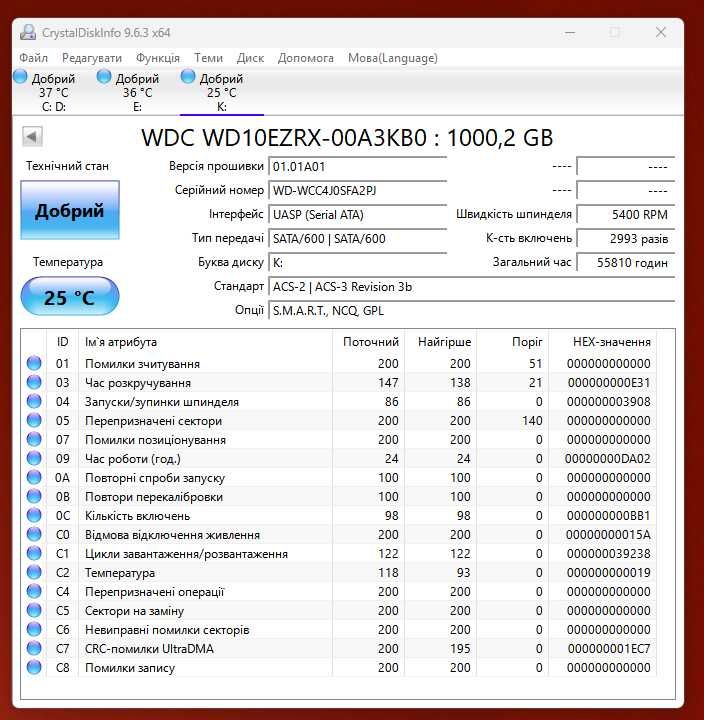Click the firmware field 01.01A01
The width and height of the screenshot is (704, 720).
pos(357,166)
